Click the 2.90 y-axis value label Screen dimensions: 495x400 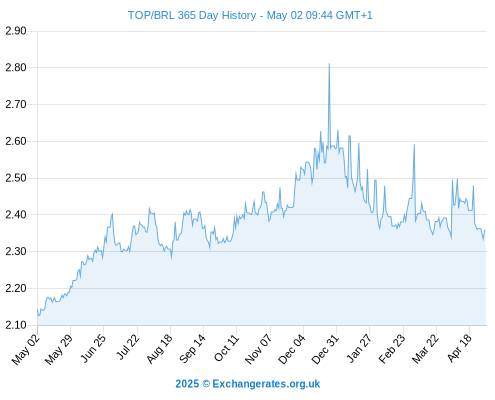[x=16, y=31]
